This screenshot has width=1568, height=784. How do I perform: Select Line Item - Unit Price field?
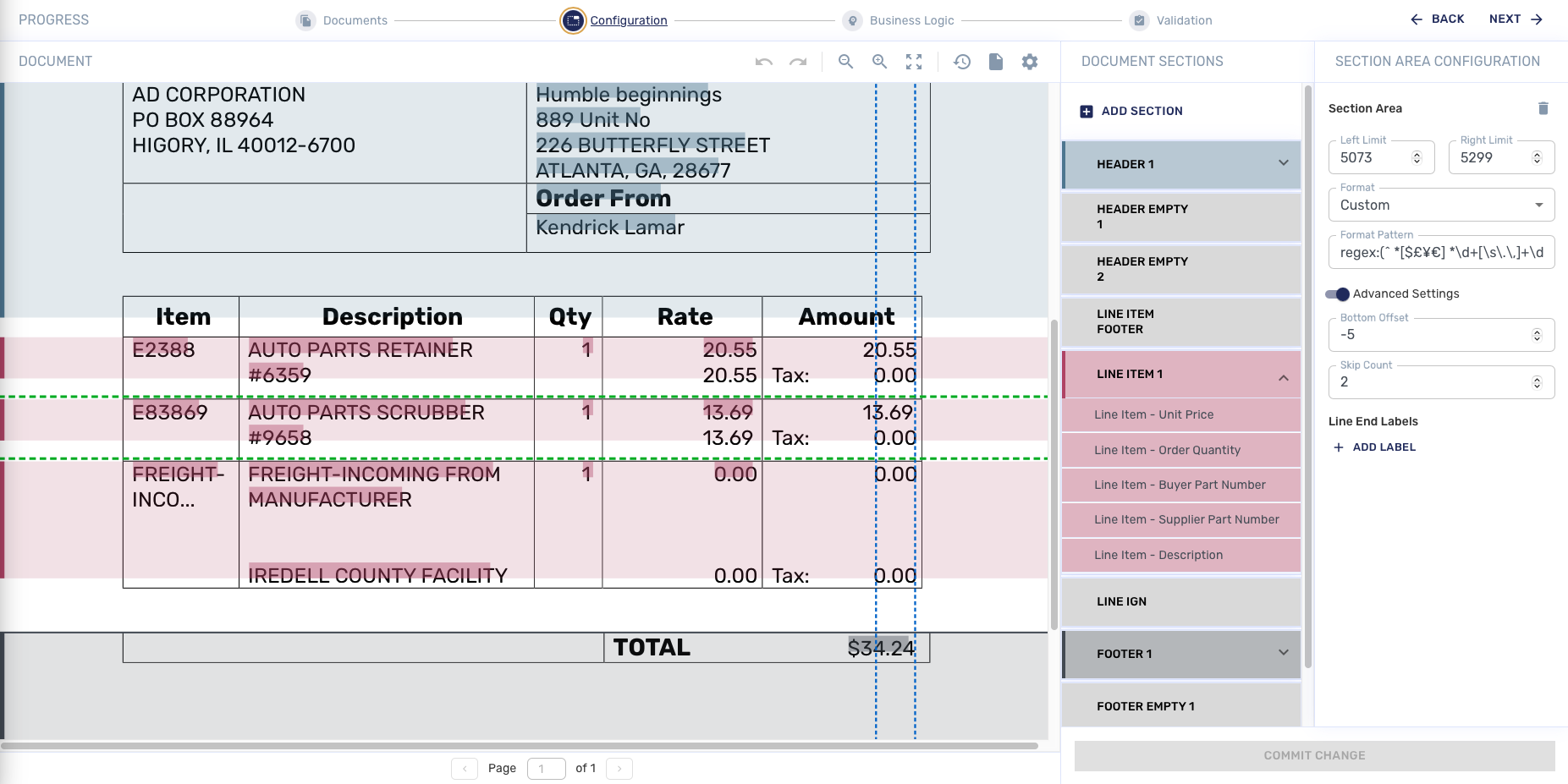coord(1153,414)
